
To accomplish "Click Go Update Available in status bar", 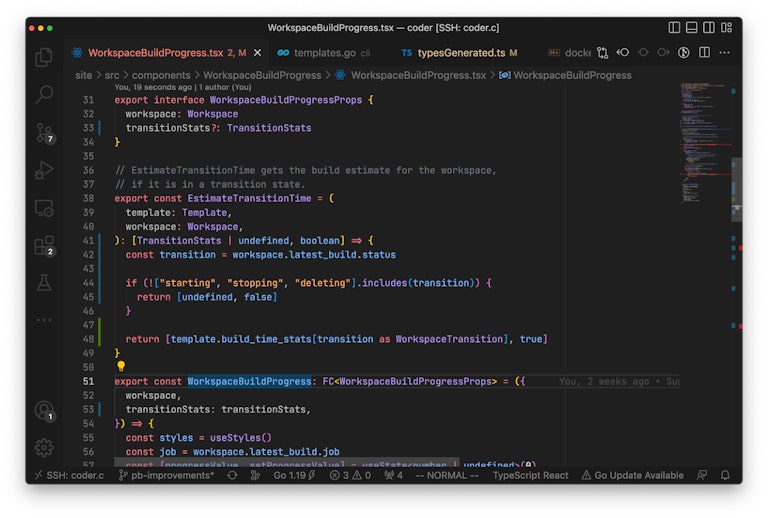I will 632,475.
